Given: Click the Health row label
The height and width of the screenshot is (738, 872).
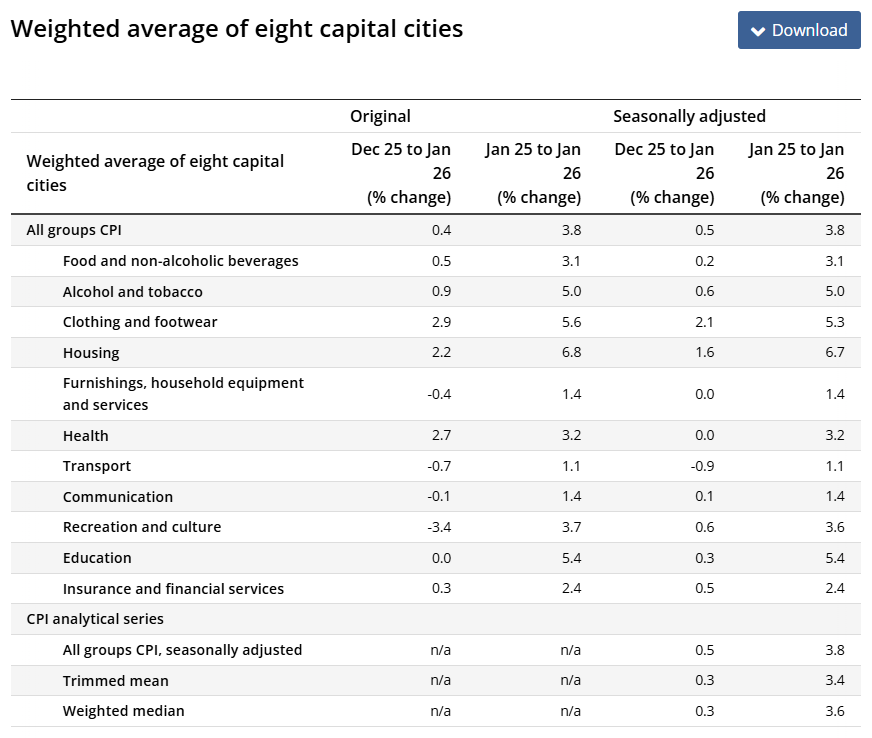Looking at the screenshot, I should [85, 436].
